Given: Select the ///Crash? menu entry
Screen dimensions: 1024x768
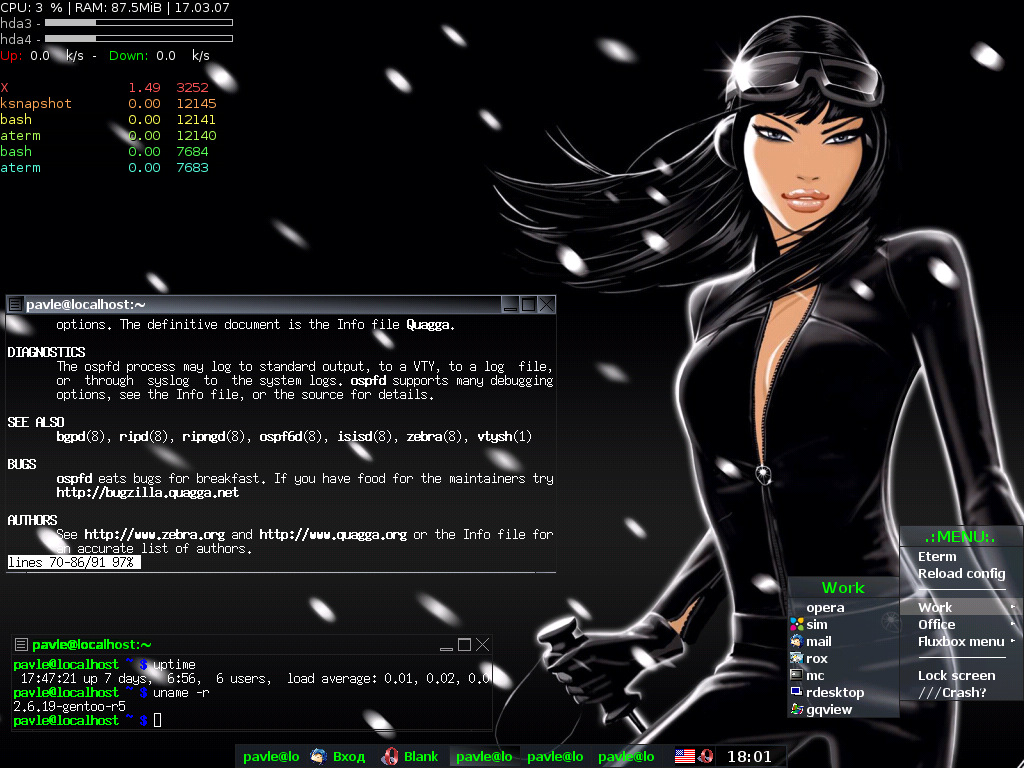Looking at the screenshot, I should click(x=961, y=692).
